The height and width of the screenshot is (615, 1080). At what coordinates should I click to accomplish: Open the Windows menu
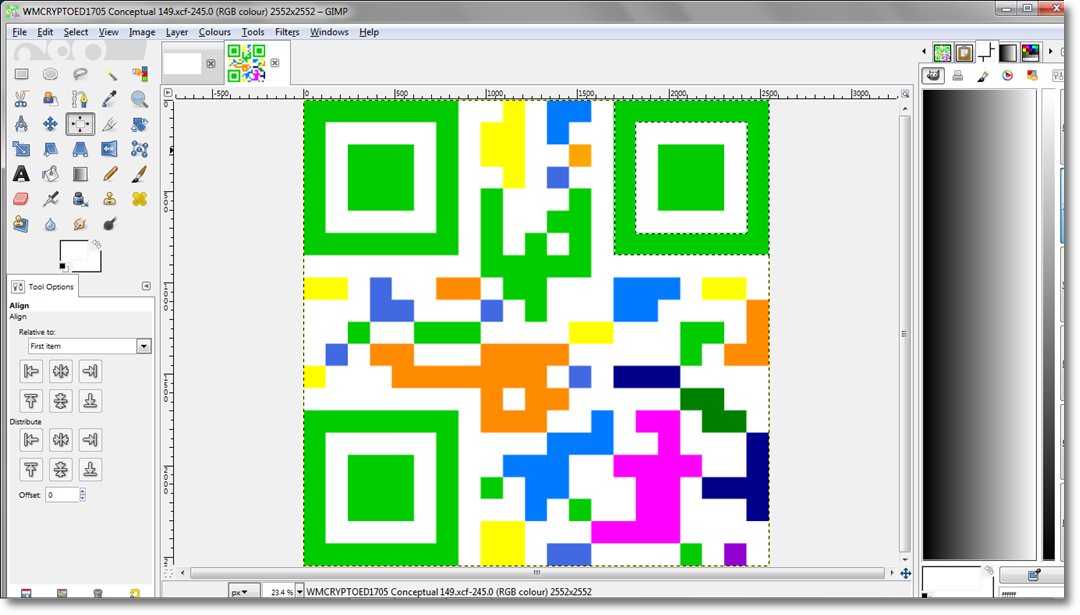click(329, 32)
